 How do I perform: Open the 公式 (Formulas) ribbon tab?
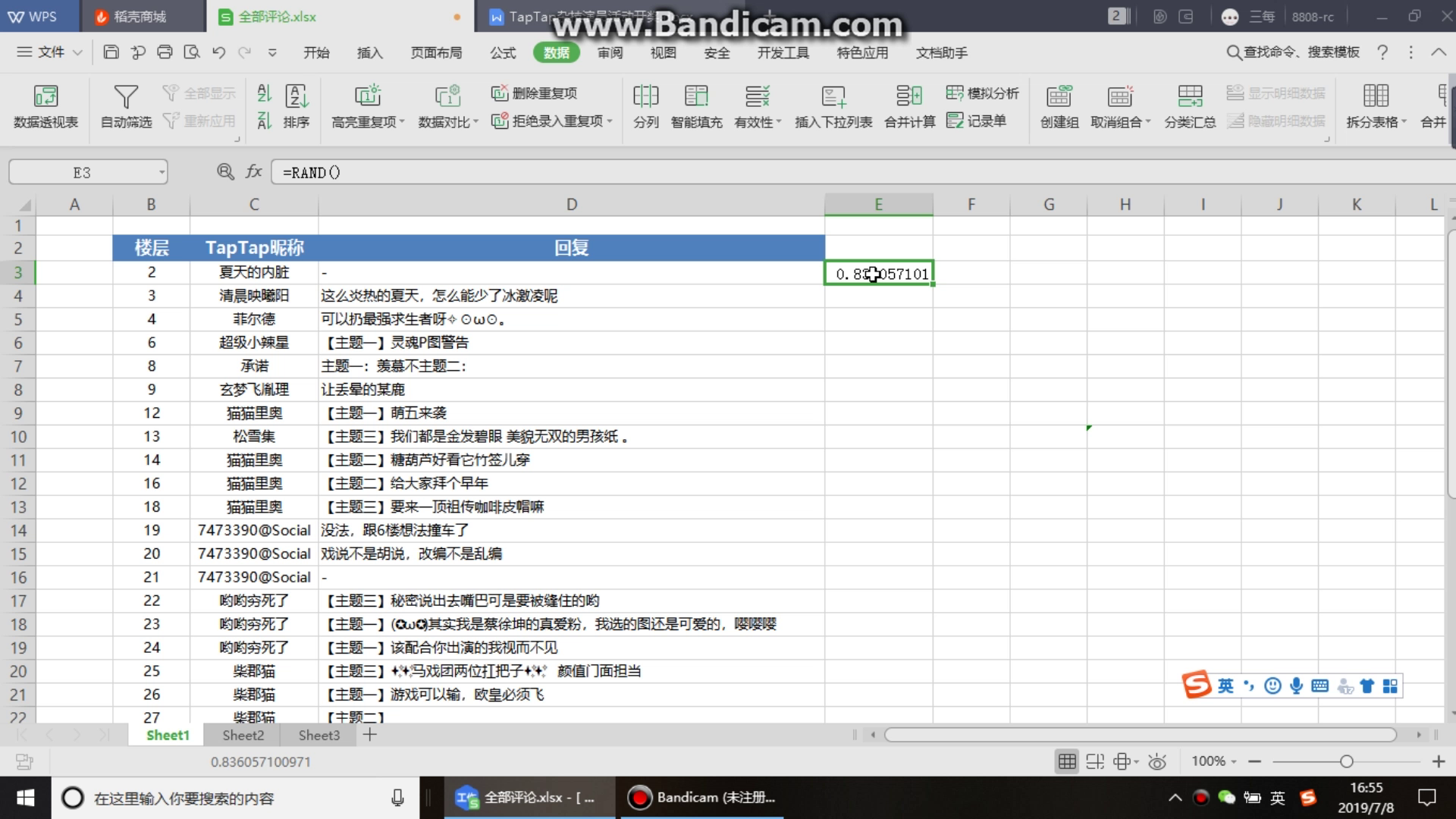503,52
